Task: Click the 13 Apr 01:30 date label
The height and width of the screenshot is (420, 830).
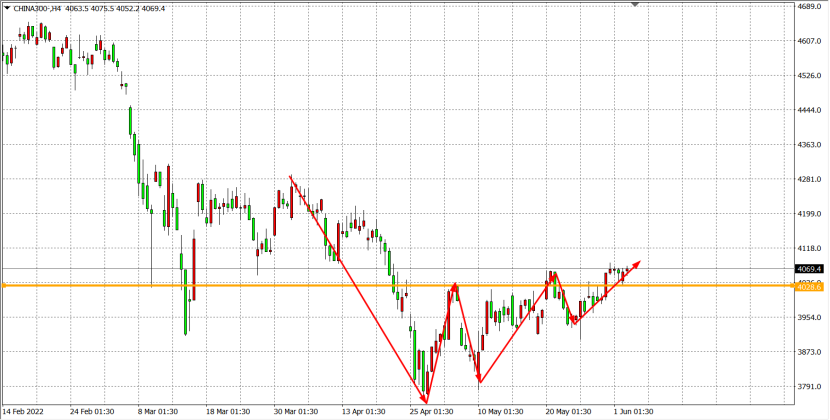Action: click(x=362, y=411)
